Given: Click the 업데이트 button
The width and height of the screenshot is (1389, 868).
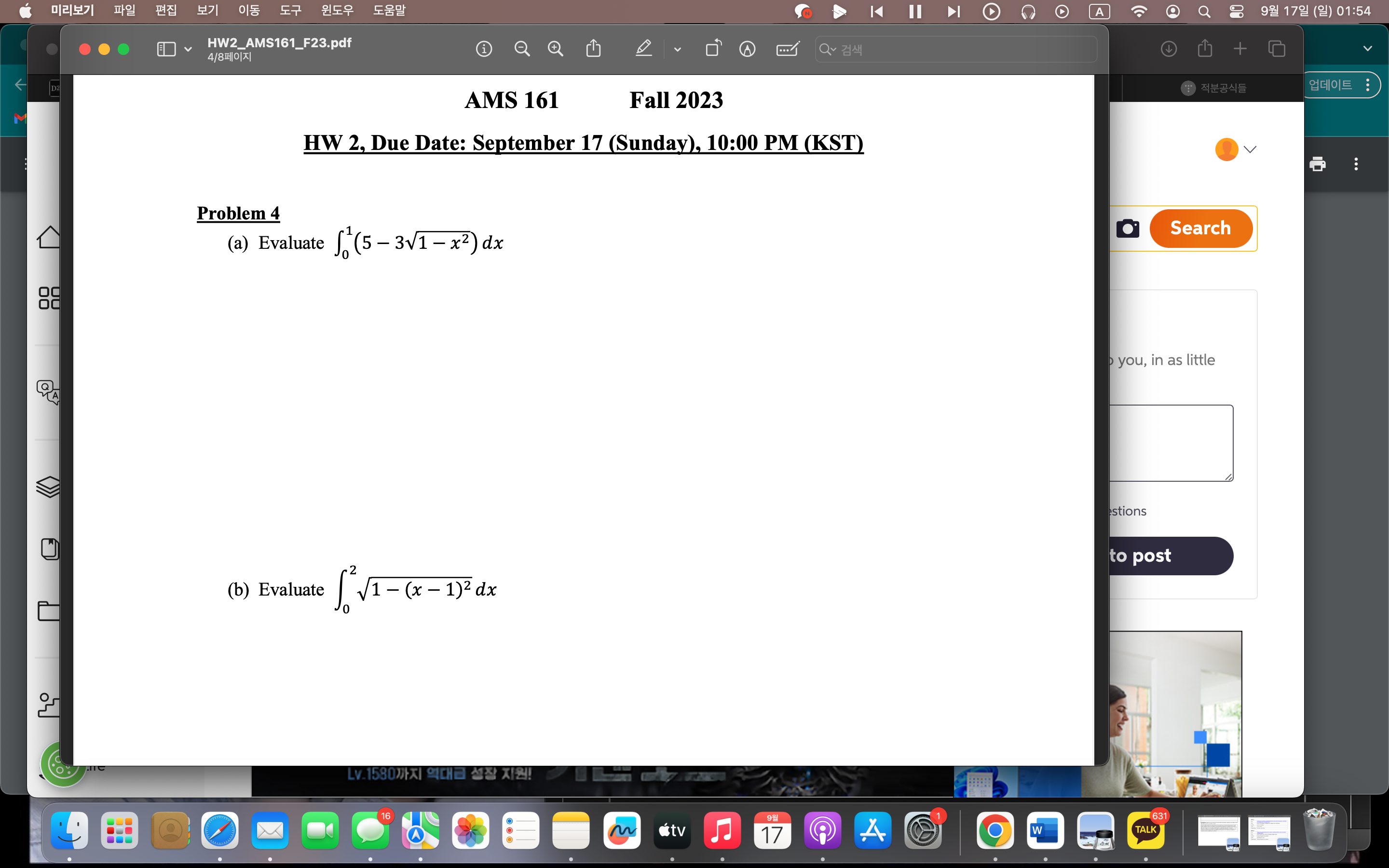Looking at the screenshot, I should click(1330, 85).
